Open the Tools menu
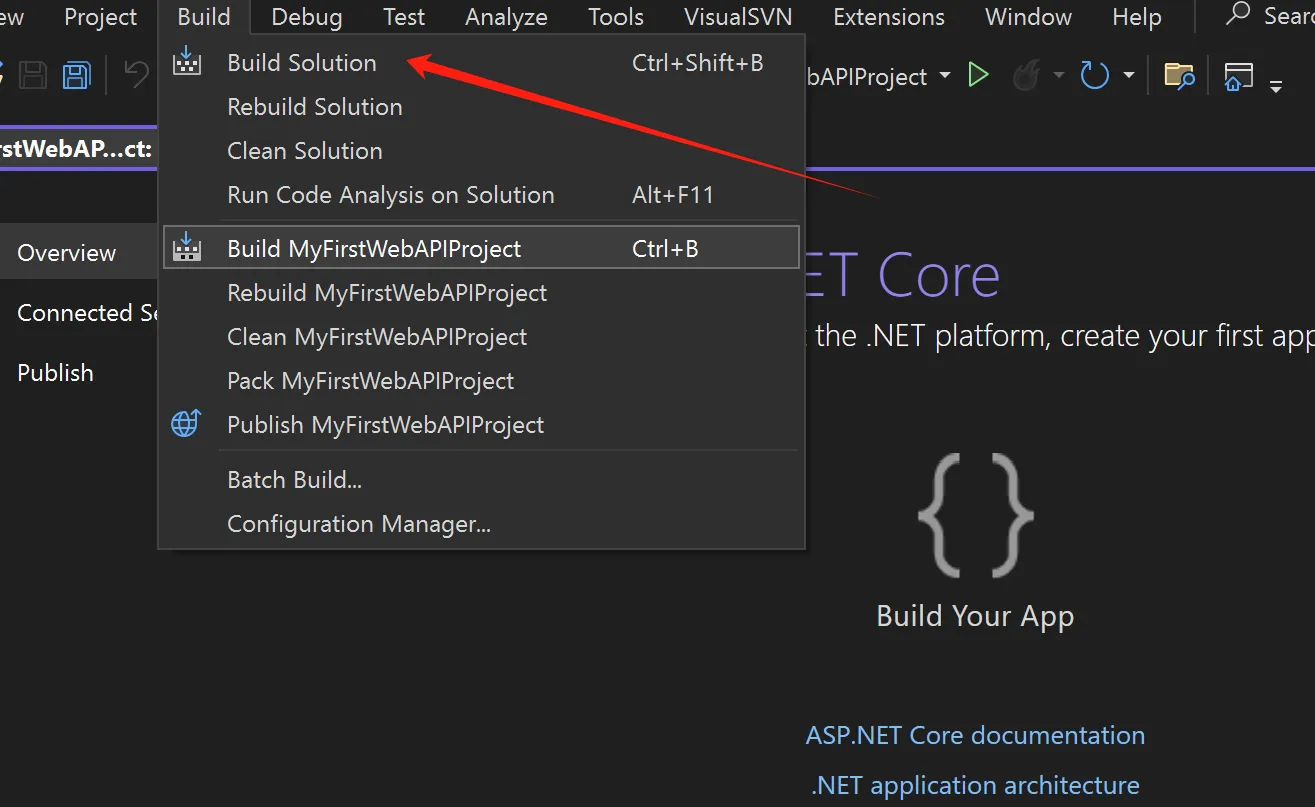Viewport: 1315px width, 807px height. 616,17
